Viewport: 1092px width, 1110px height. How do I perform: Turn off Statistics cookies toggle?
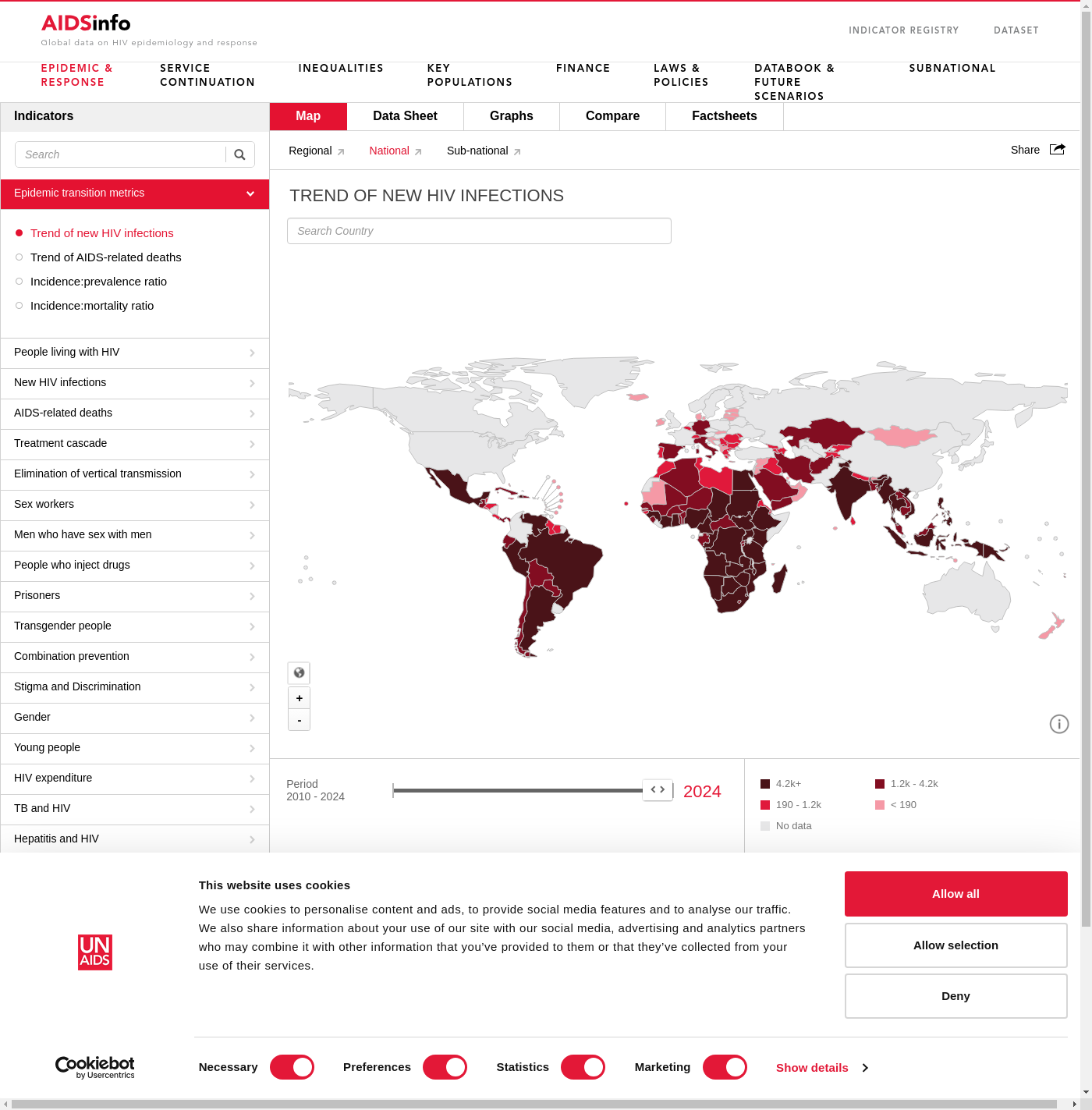[583, 1067]
